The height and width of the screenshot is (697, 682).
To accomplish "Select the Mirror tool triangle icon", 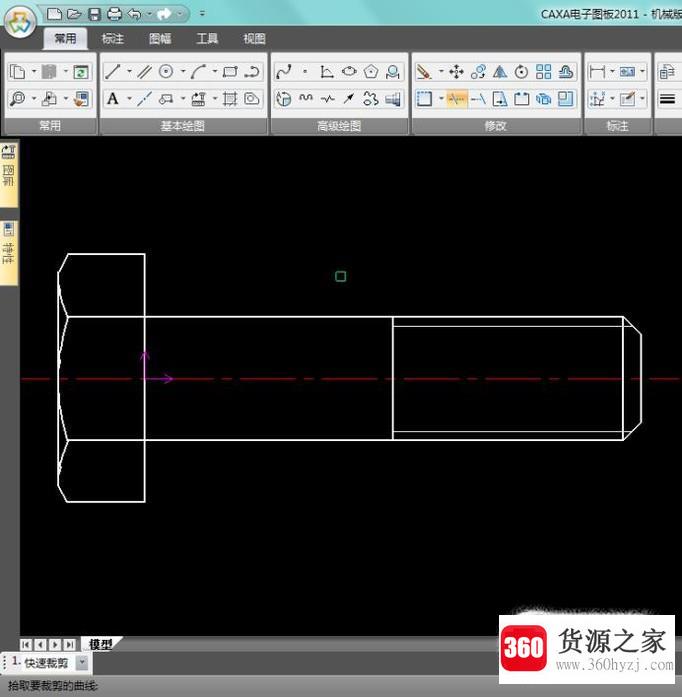I will 500,72.
